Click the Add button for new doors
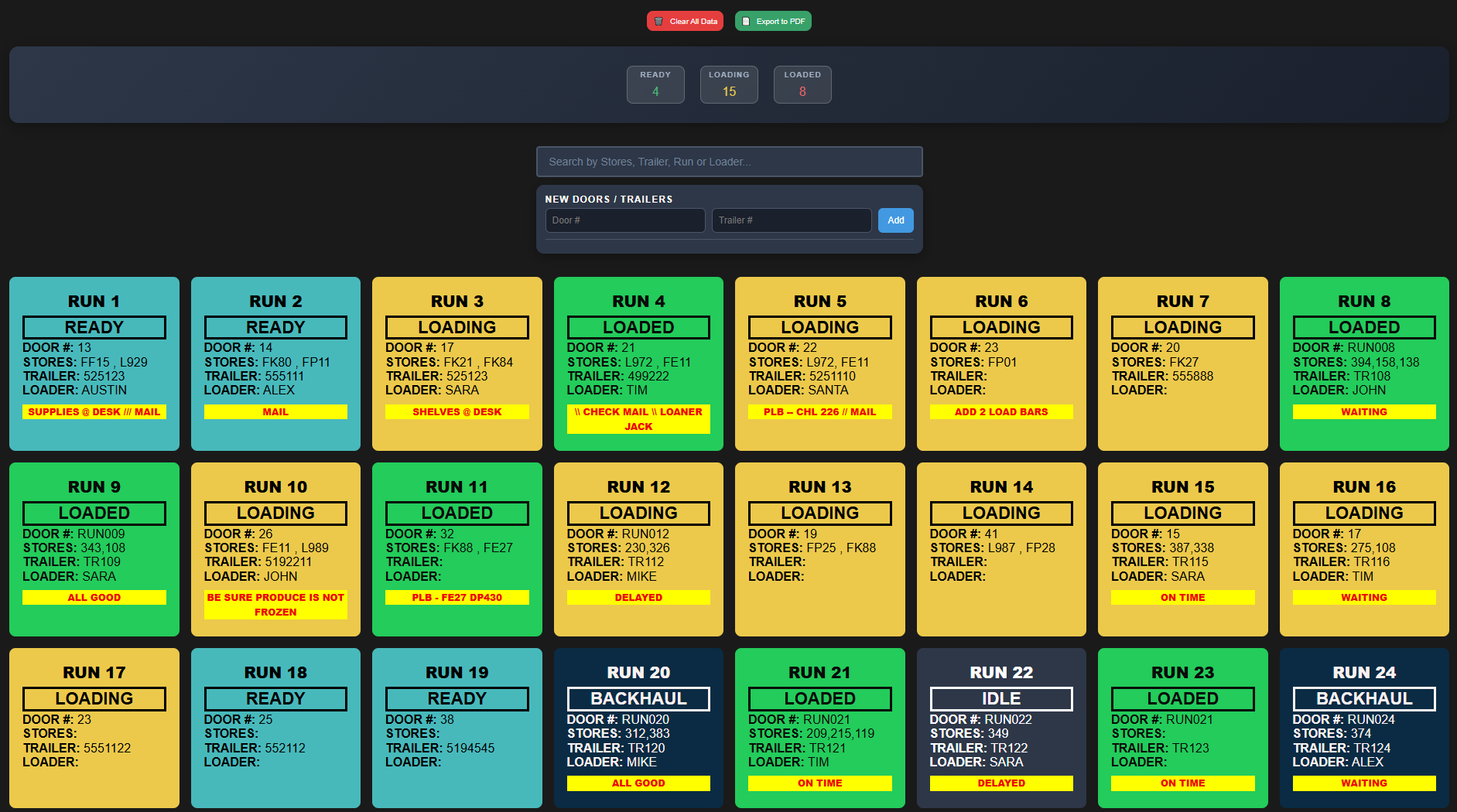Screen dimensions: 1457x812 [895, 220]
